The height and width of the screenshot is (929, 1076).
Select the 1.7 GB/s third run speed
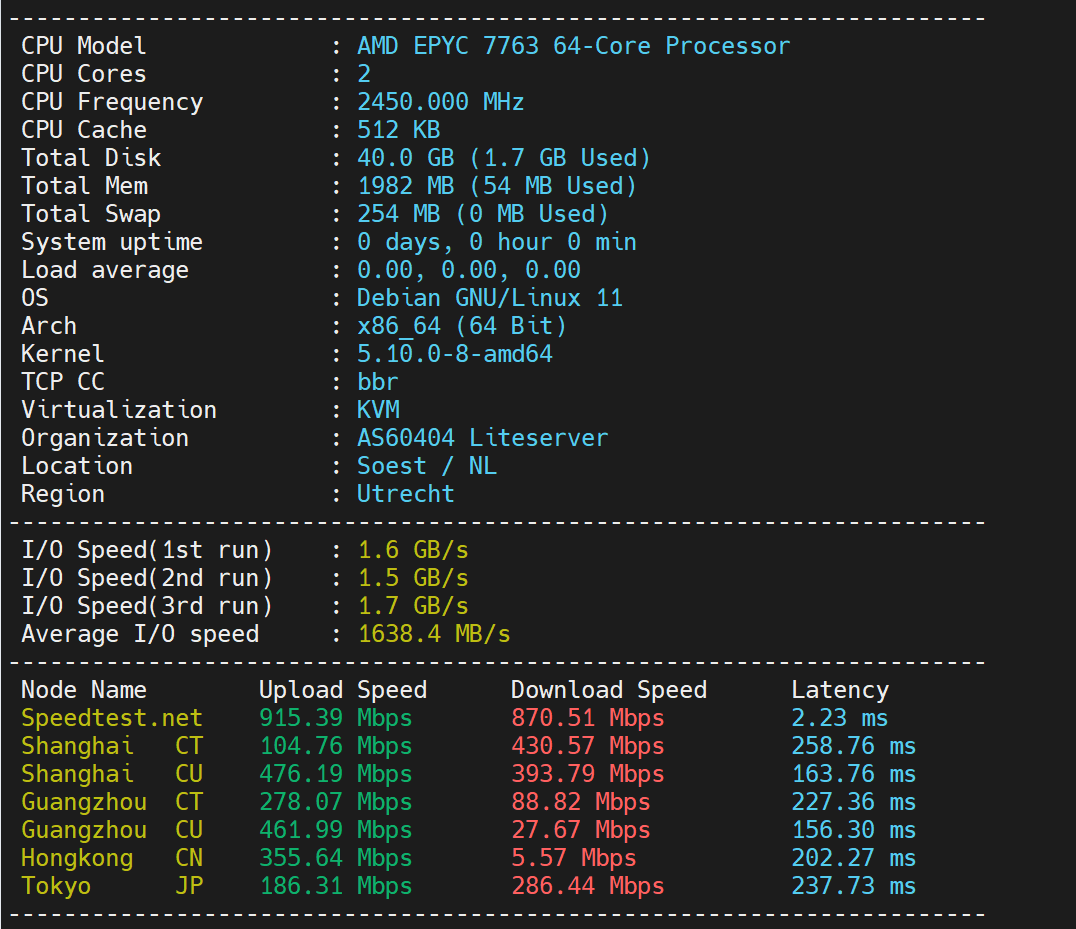point(413,607)
